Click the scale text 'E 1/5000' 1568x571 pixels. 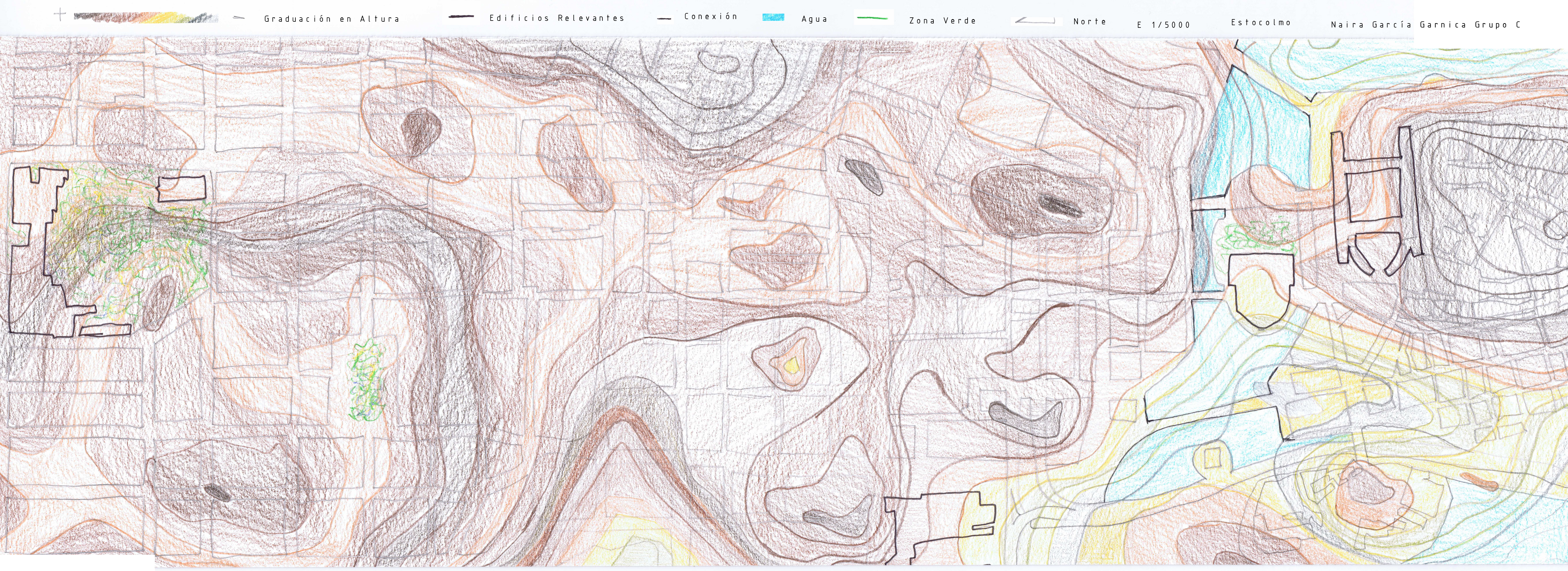pos(1163,25)
